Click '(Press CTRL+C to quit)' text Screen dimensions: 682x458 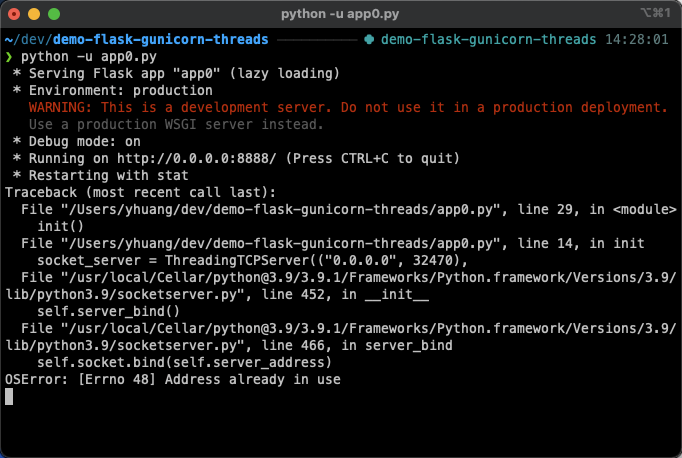pos(373,158)
